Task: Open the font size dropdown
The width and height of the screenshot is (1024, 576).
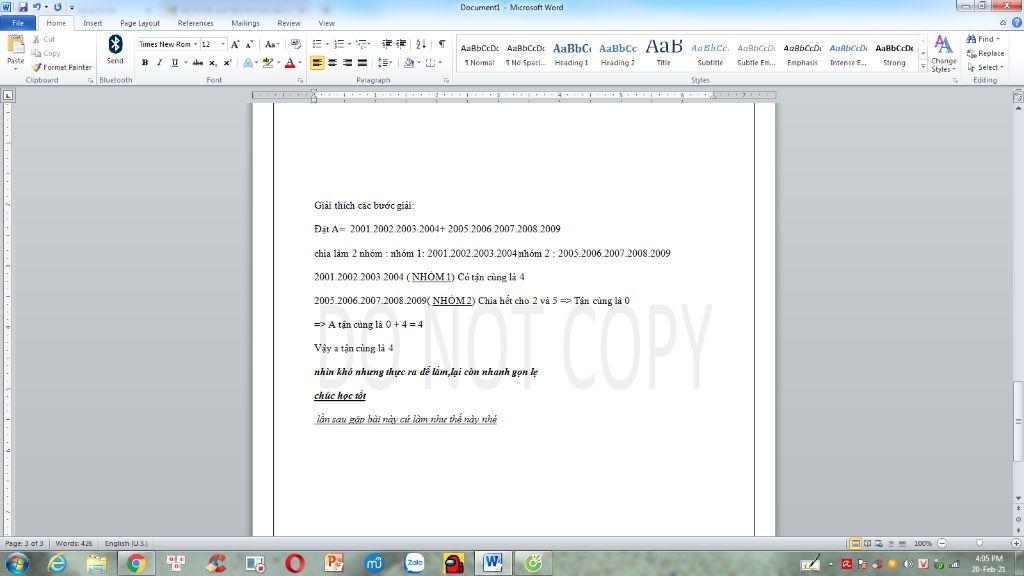Action: click(223, 44)
